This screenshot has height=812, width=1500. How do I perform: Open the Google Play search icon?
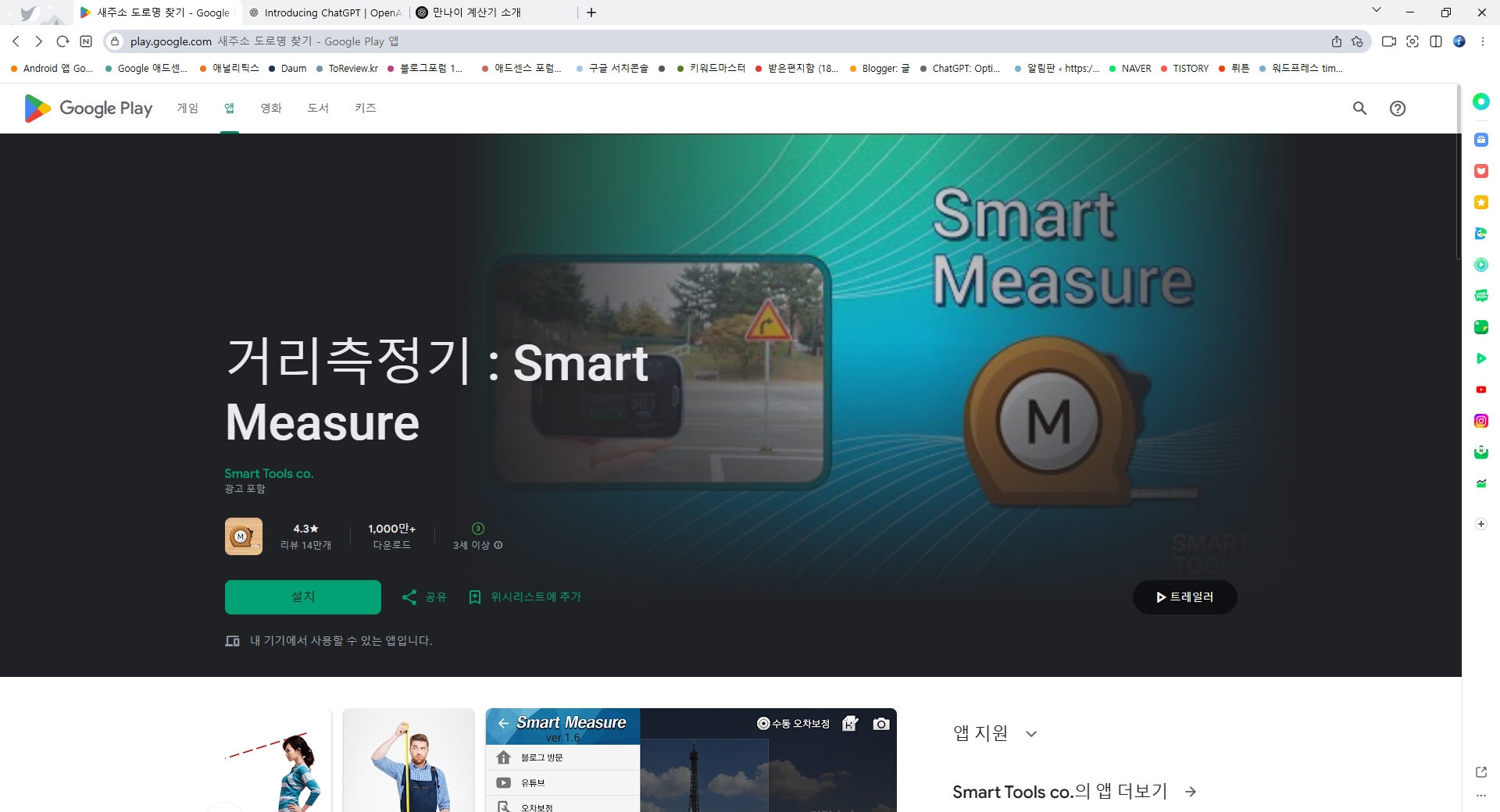1359,109
